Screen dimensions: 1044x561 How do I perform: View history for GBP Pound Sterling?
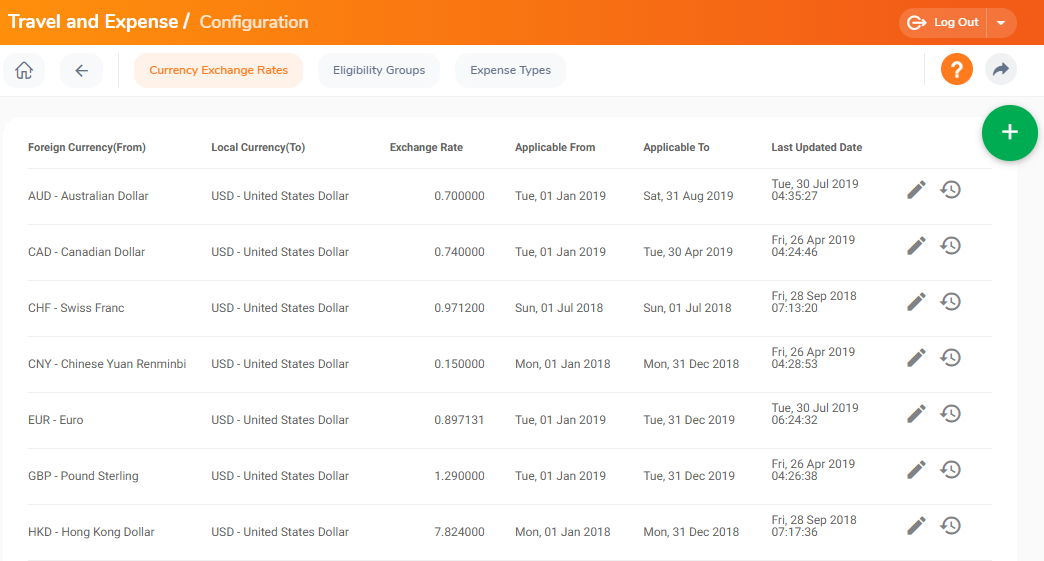[x=951, y=469]
